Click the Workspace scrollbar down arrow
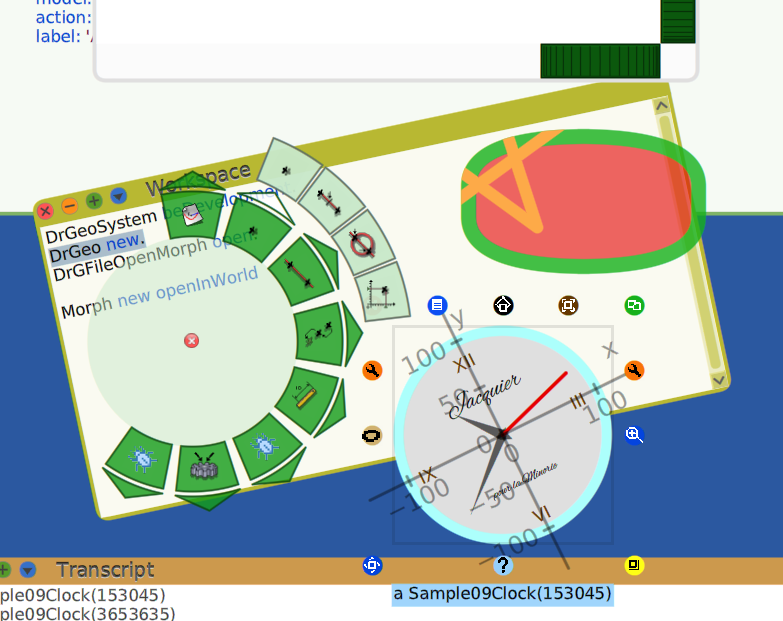 tap(719, 380)
